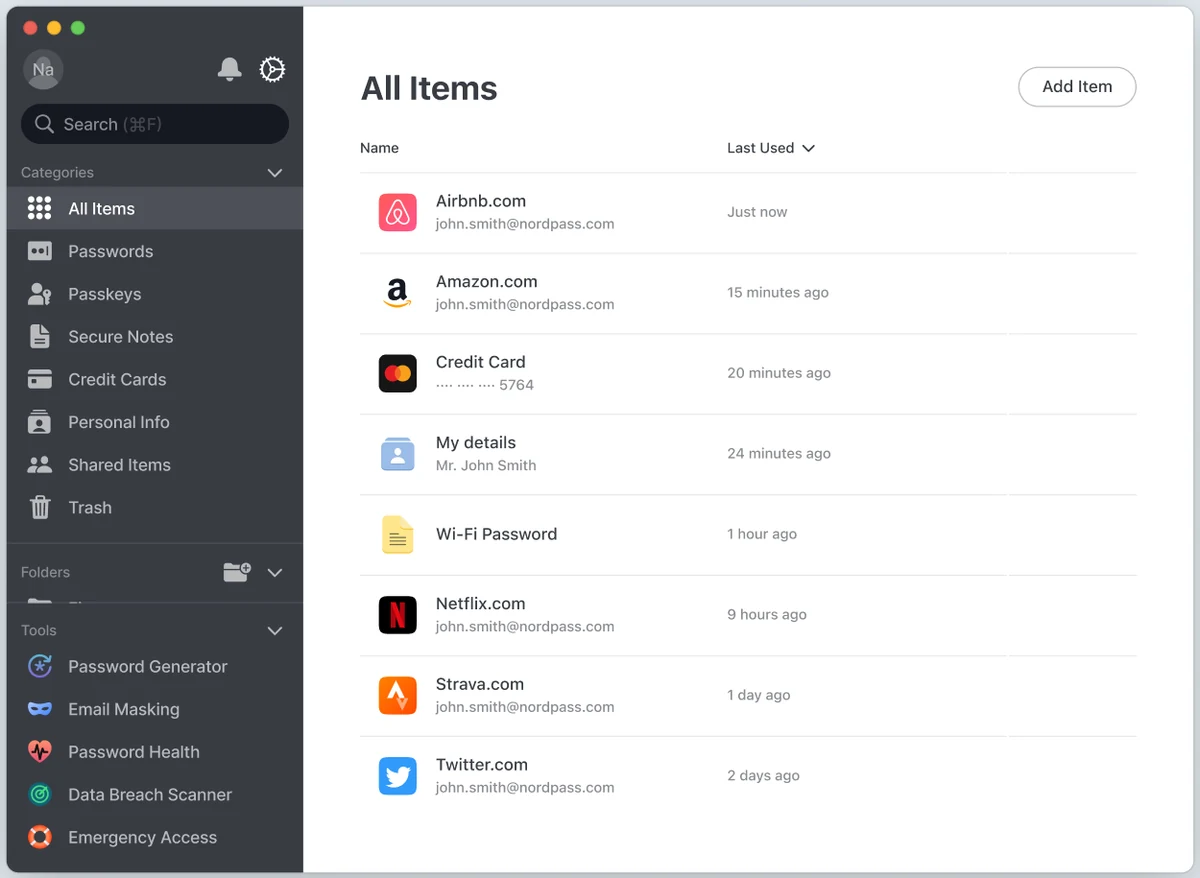Screen dimensions: 1200x878
Task: Open Data Breach Scanner label
Action: [x=150, y=795]
